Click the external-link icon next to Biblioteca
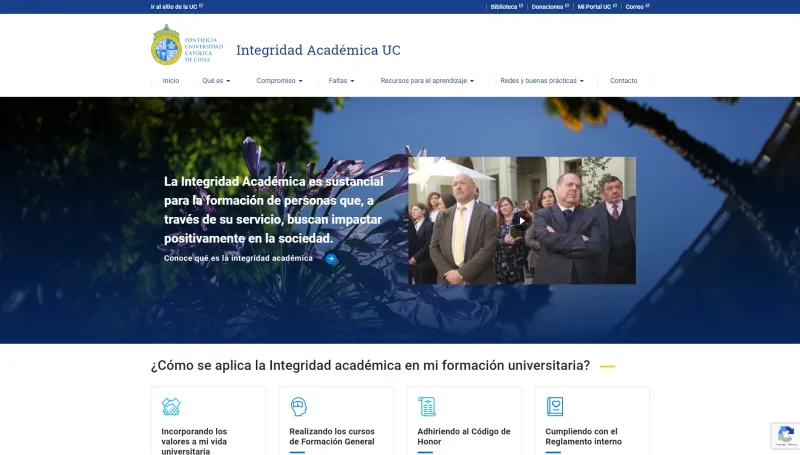 [x=521, y=6]
